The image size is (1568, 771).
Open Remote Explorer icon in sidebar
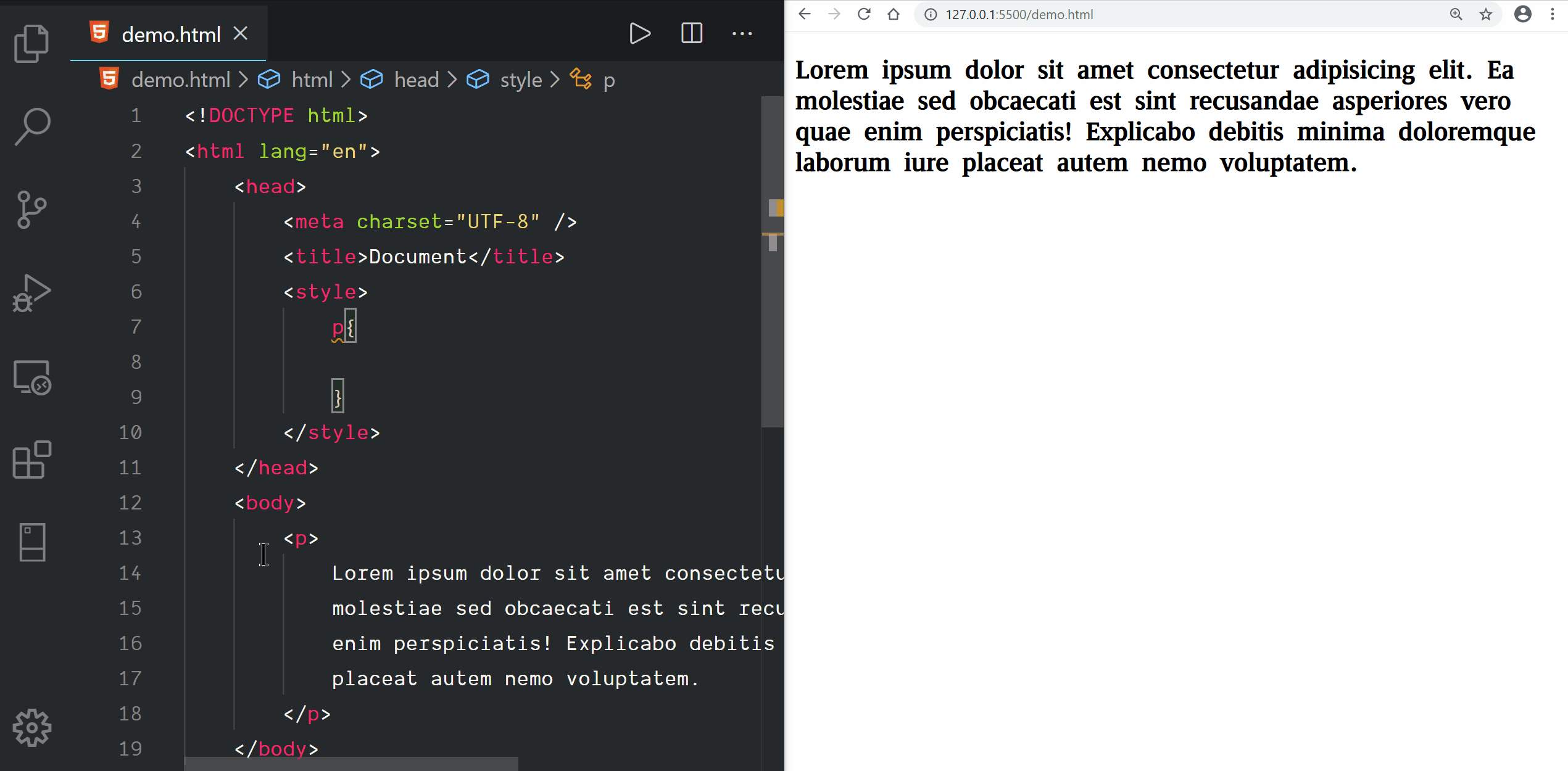pyautogui.click(x=31, y=377)
